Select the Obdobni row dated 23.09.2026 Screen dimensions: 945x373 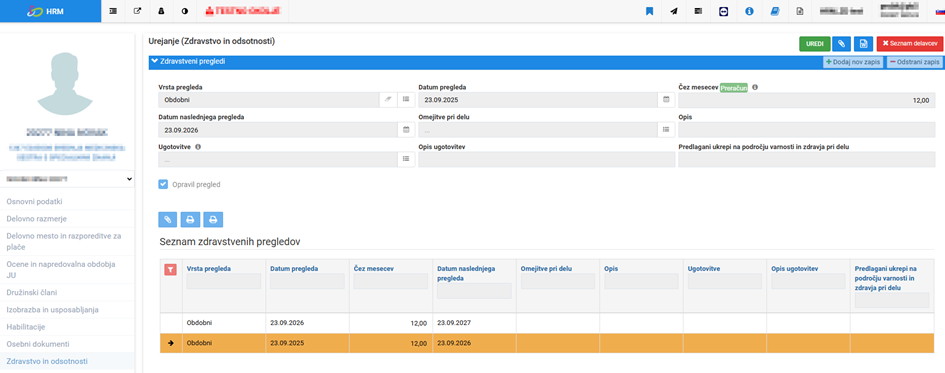(x=547, y=322)
